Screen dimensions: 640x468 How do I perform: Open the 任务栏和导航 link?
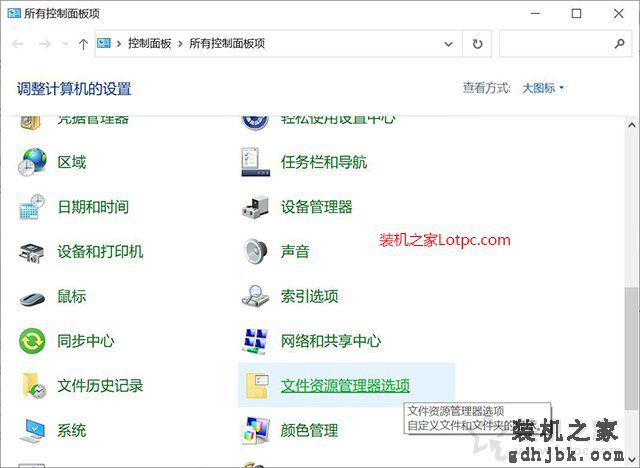324,162
